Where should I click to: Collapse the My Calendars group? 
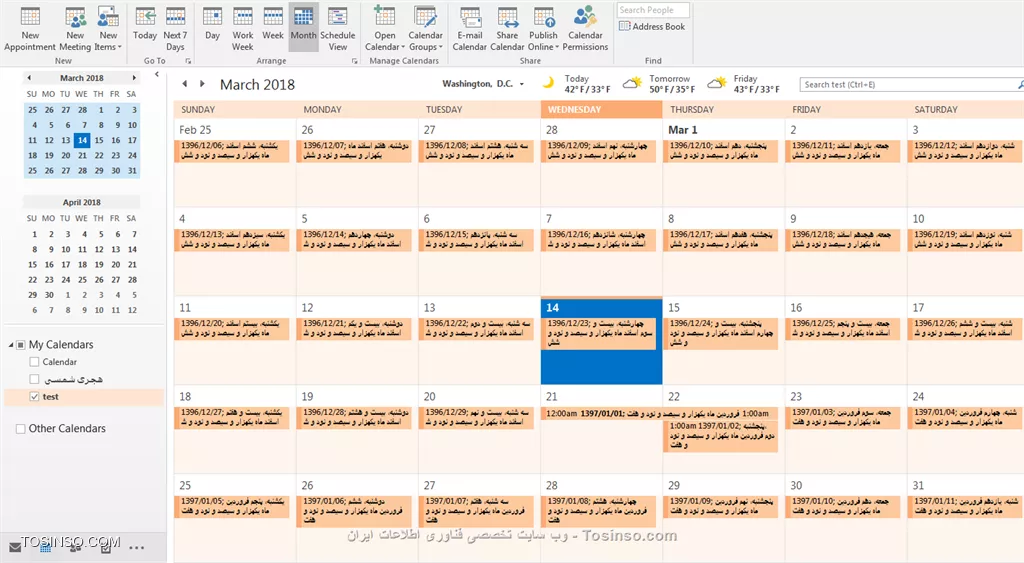10,344
